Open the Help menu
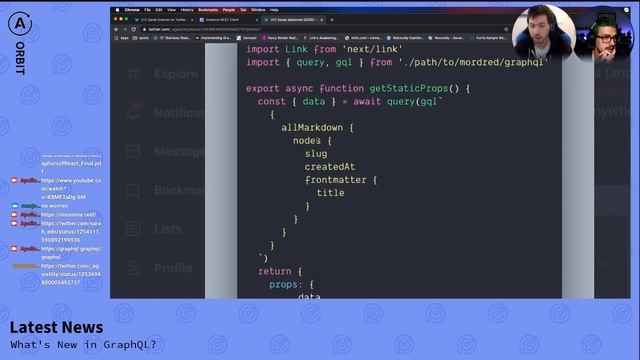Viewport: 640px width, 360px height. 274,10
